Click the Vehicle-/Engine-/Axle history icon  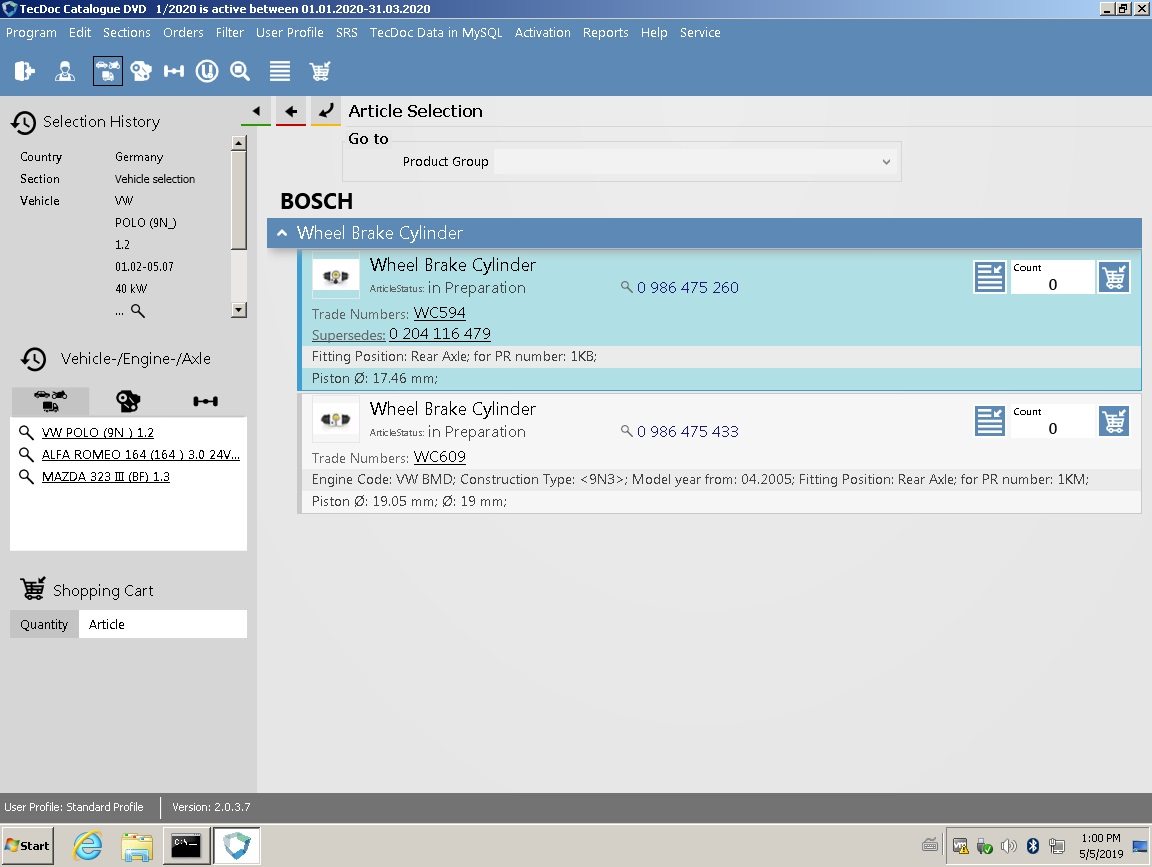tap(34, 359)
